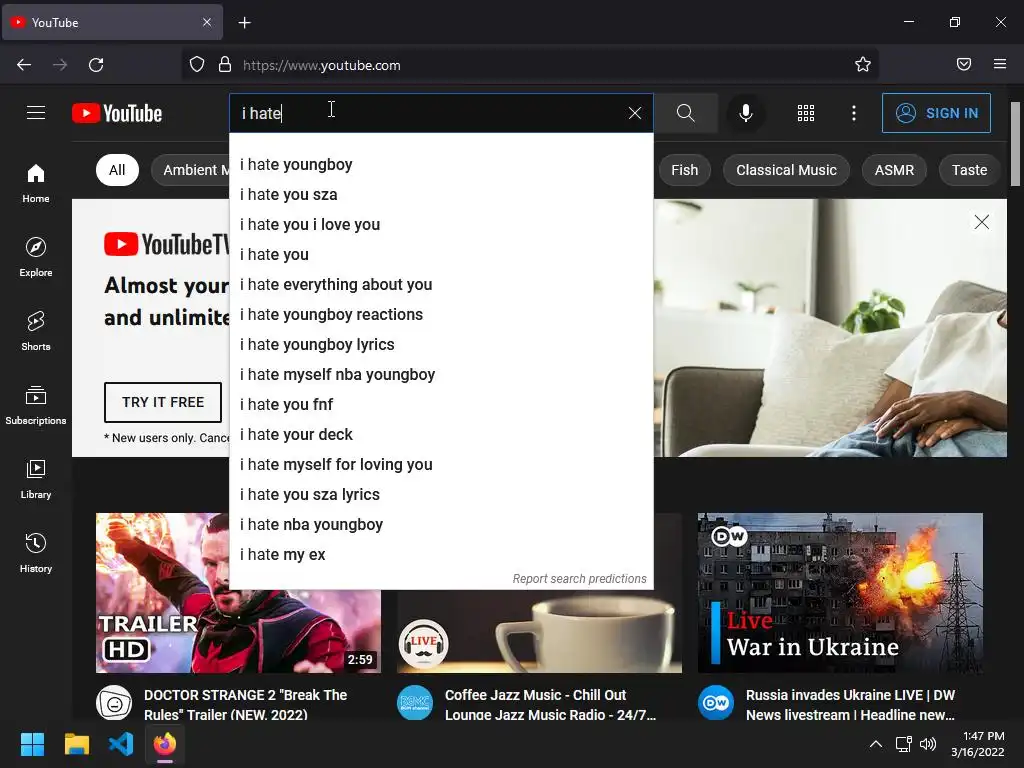1024x768 pixels.
Task: Open the Russia invades Ukraine LIVE title
Action: 850,705
